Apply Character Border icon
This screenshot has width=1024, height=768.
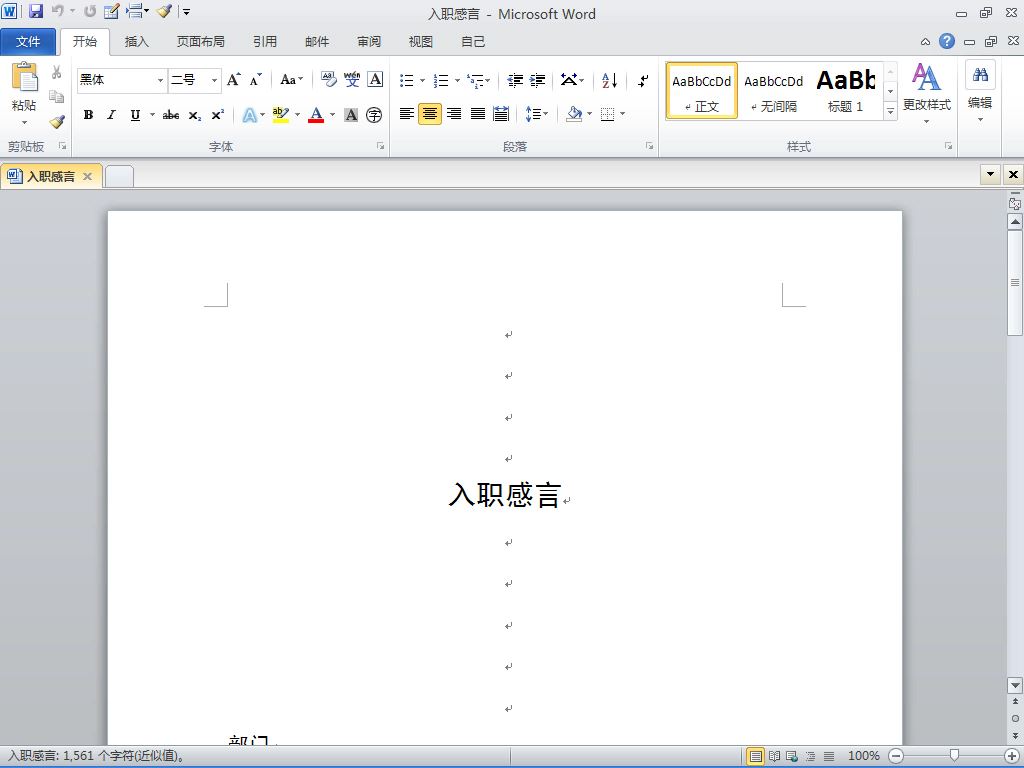coord(375,80)
